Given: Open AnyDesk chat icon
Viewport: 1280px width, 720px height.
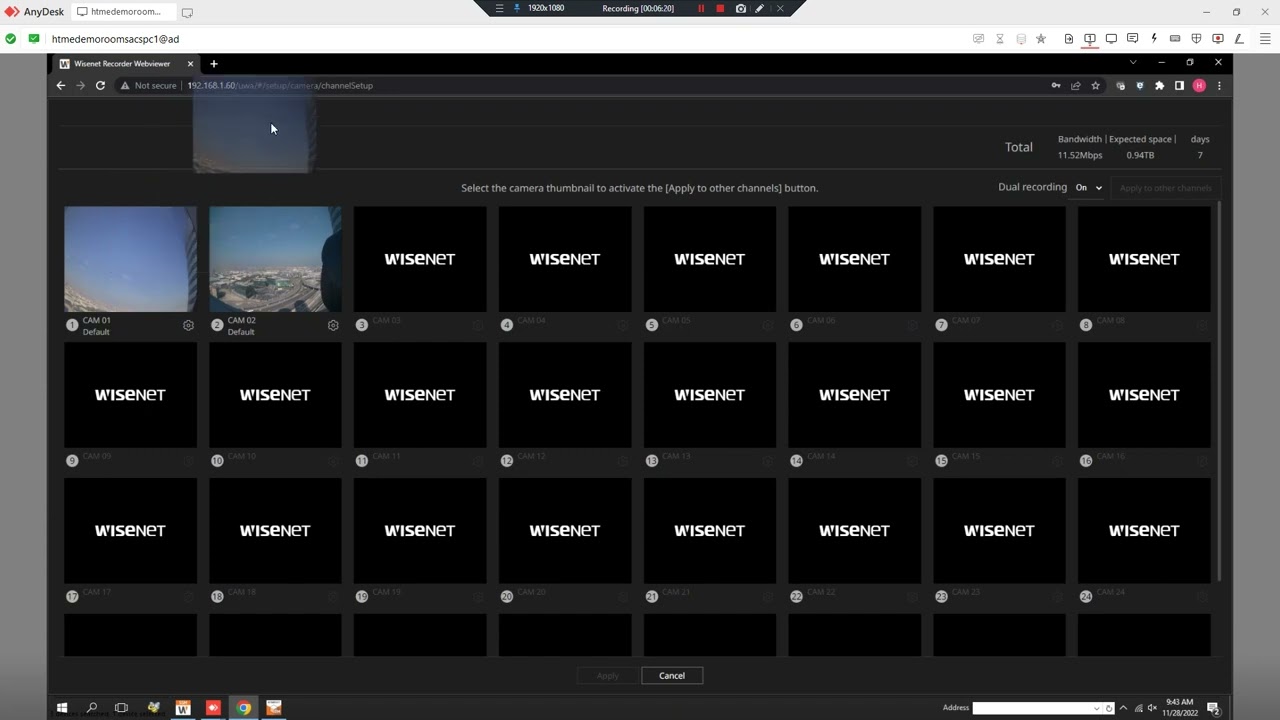Looking at the screenshot, I should (1132, 39).
